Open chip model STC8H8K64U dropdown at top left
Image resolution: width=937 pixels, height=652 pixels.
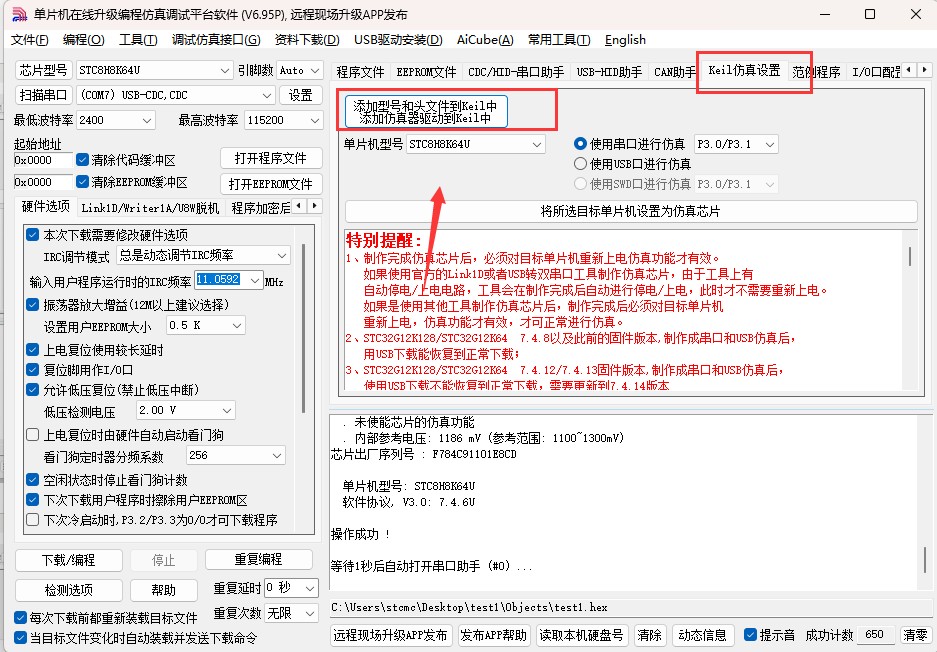(x=154, y=71)
